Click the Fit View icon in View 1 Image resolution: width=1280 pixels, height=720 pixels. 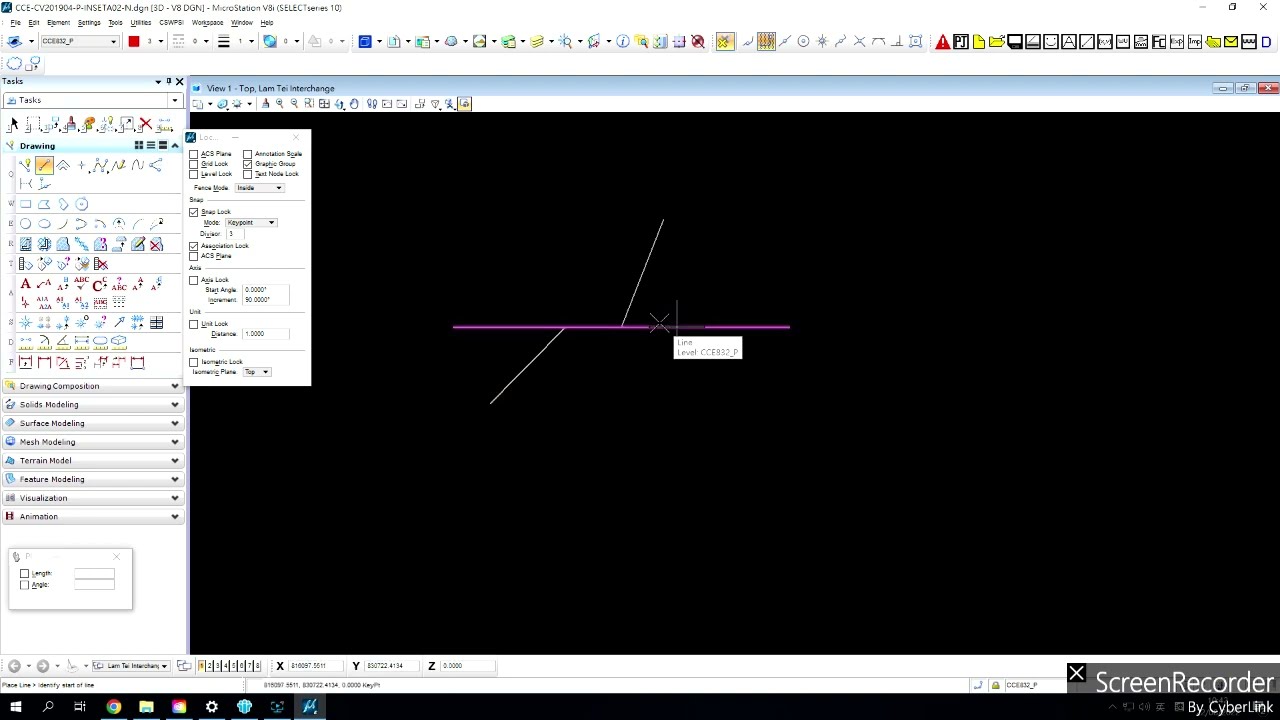pos(324,104)
